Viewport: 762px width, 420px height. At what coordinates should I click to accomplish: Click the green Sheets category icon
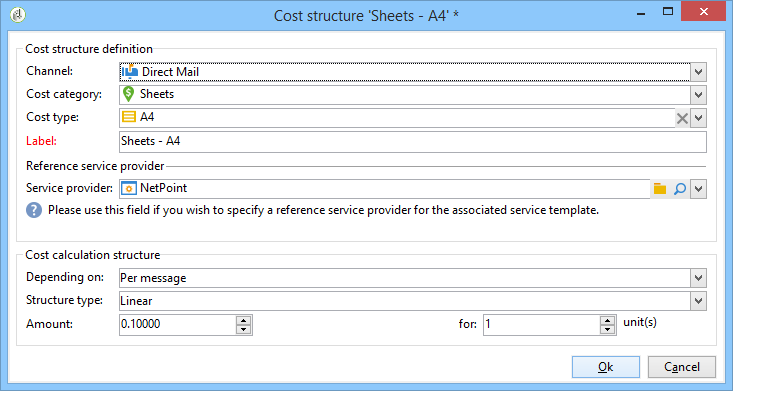click(x=128, y=94)
